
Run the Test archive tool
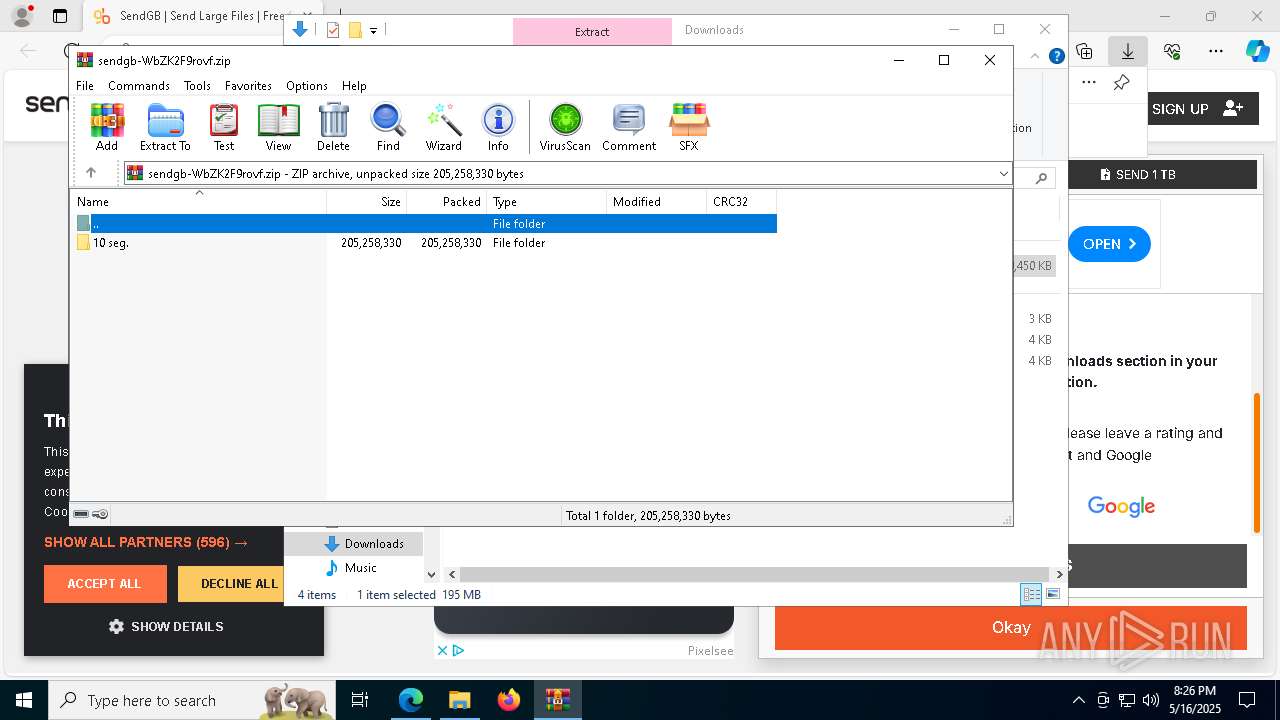(x=224, y=127)
